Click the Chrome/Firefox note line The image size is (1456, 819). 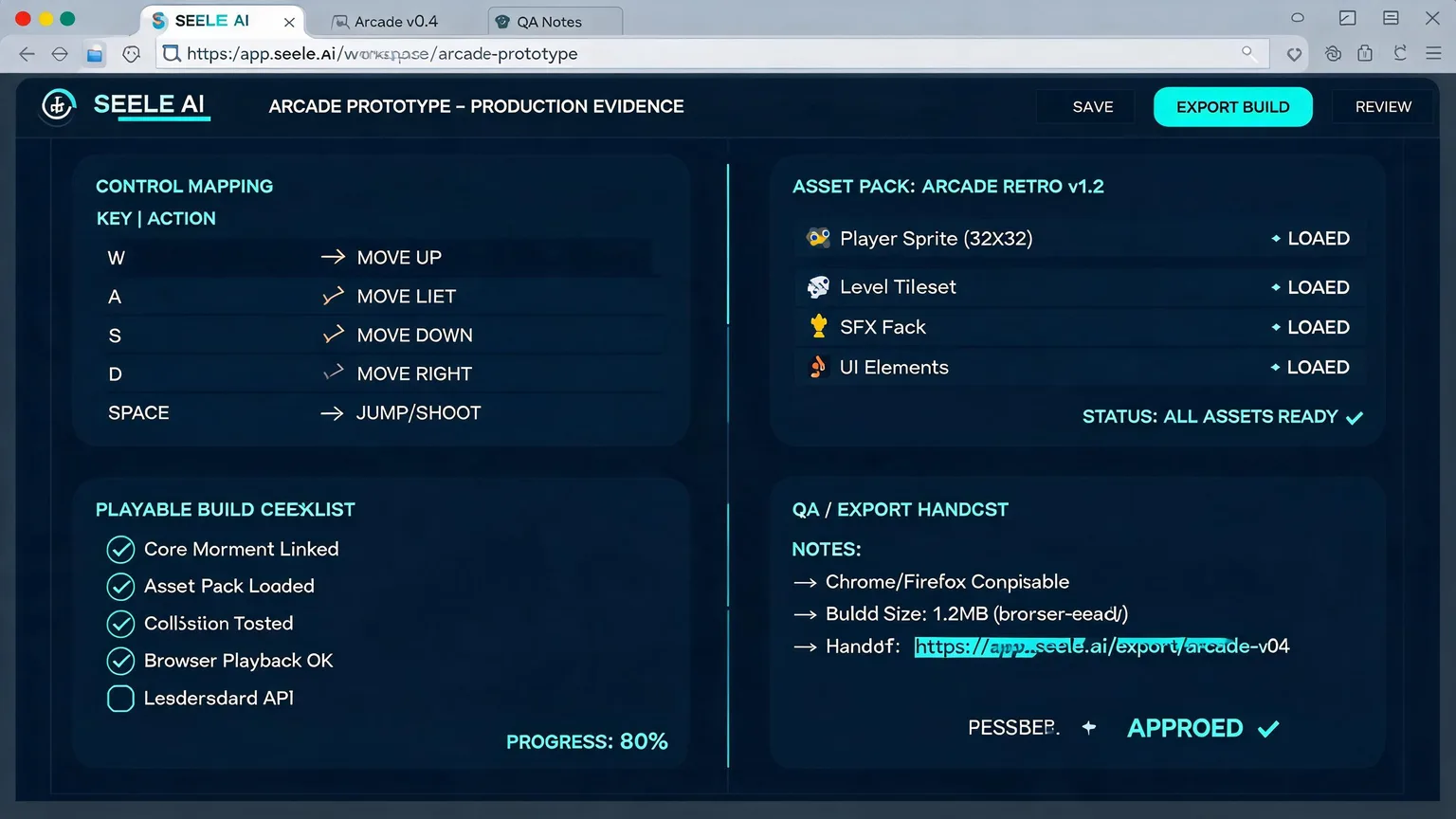point(947,582)
